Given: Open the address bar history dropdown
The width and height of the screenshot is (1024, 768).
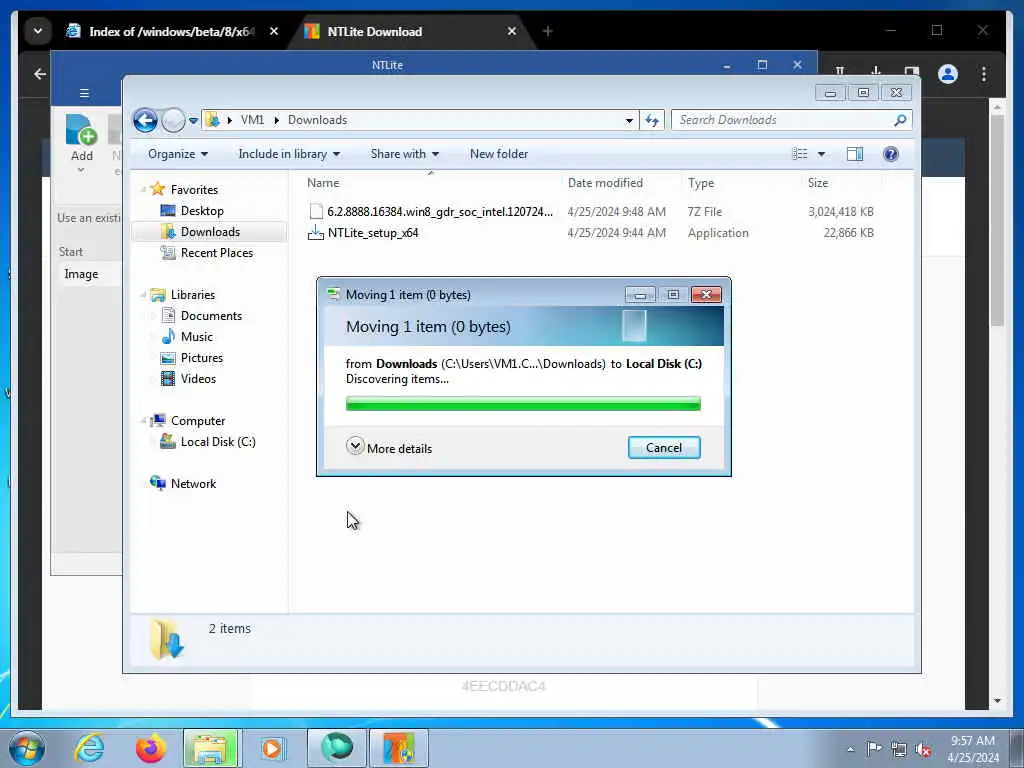Looking at the screenshot, I should pyautogui.click(x=629, y=121).
